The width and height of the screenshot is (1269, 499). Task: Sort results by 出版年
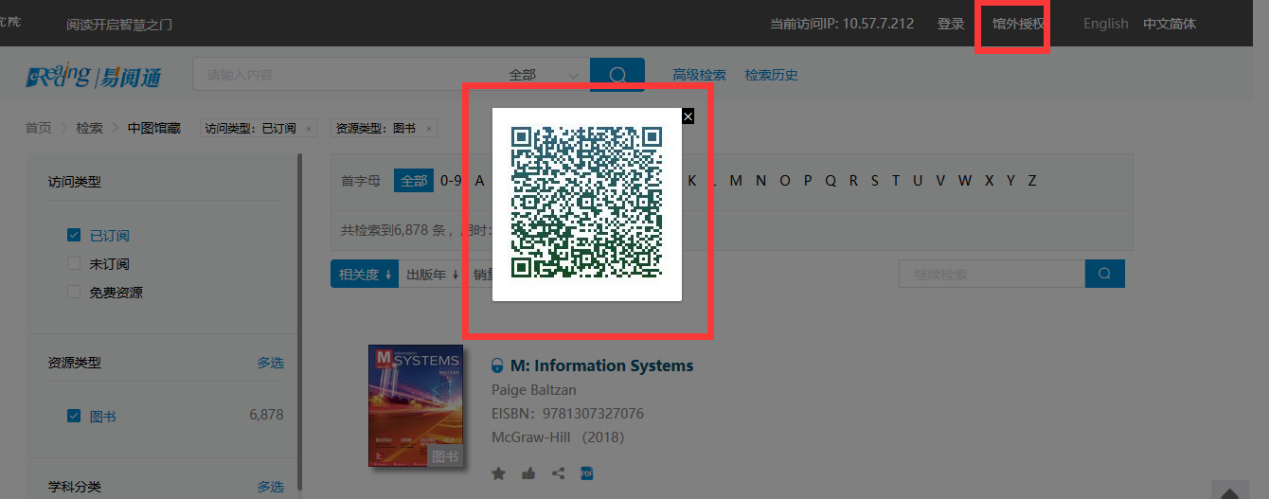[x=432, y=275]
